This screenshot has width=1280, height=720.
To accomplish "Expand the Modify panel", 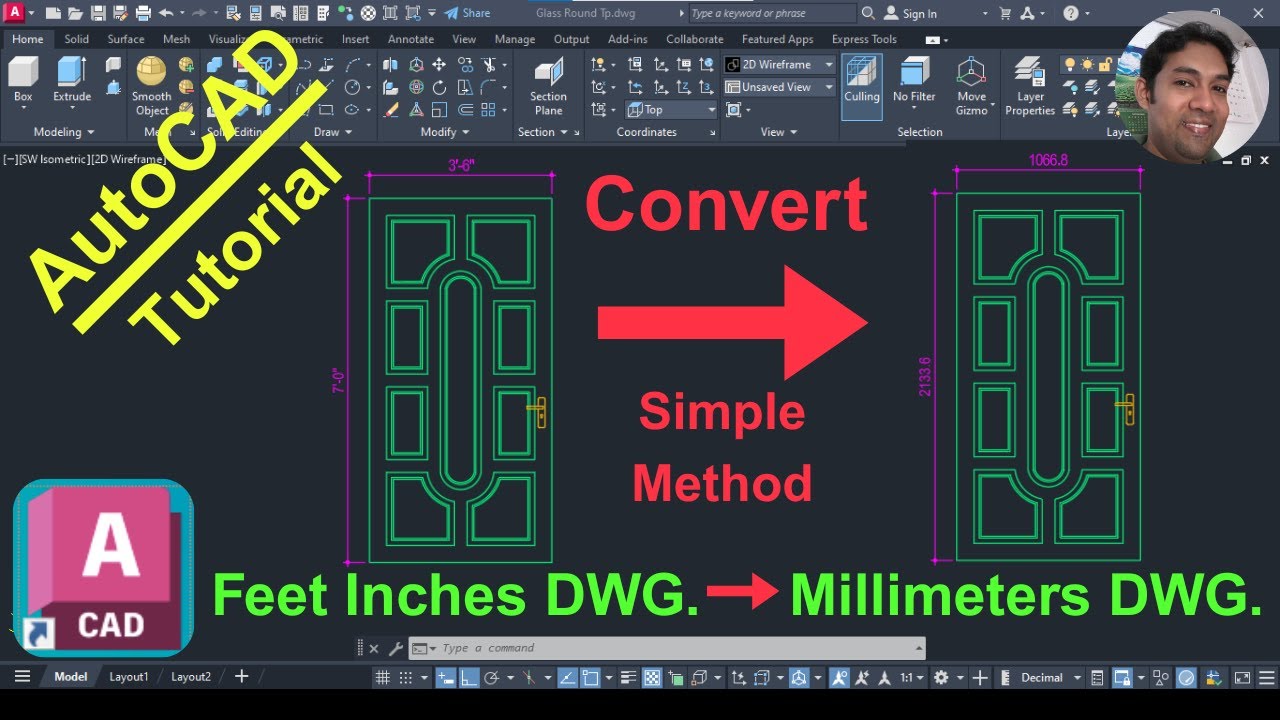I will click(444, 132).
